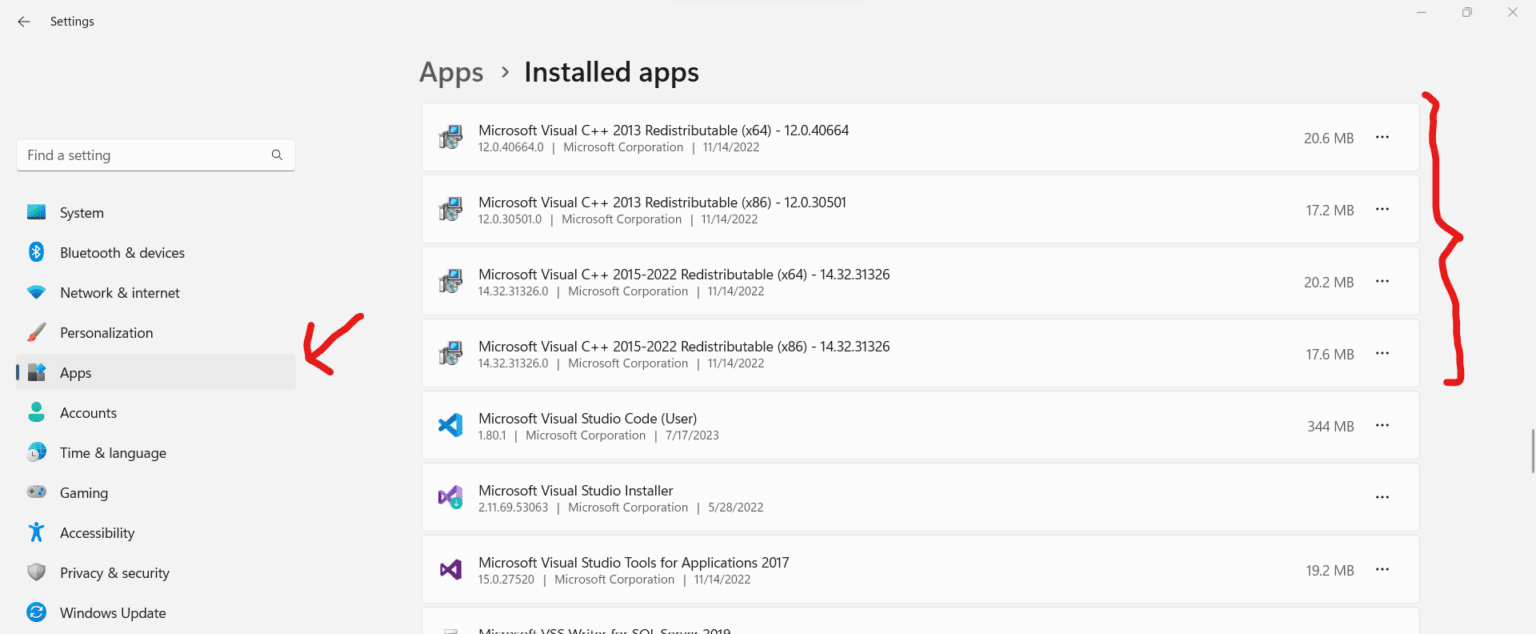Click the Privacy & security shield icon

[37, 573]
